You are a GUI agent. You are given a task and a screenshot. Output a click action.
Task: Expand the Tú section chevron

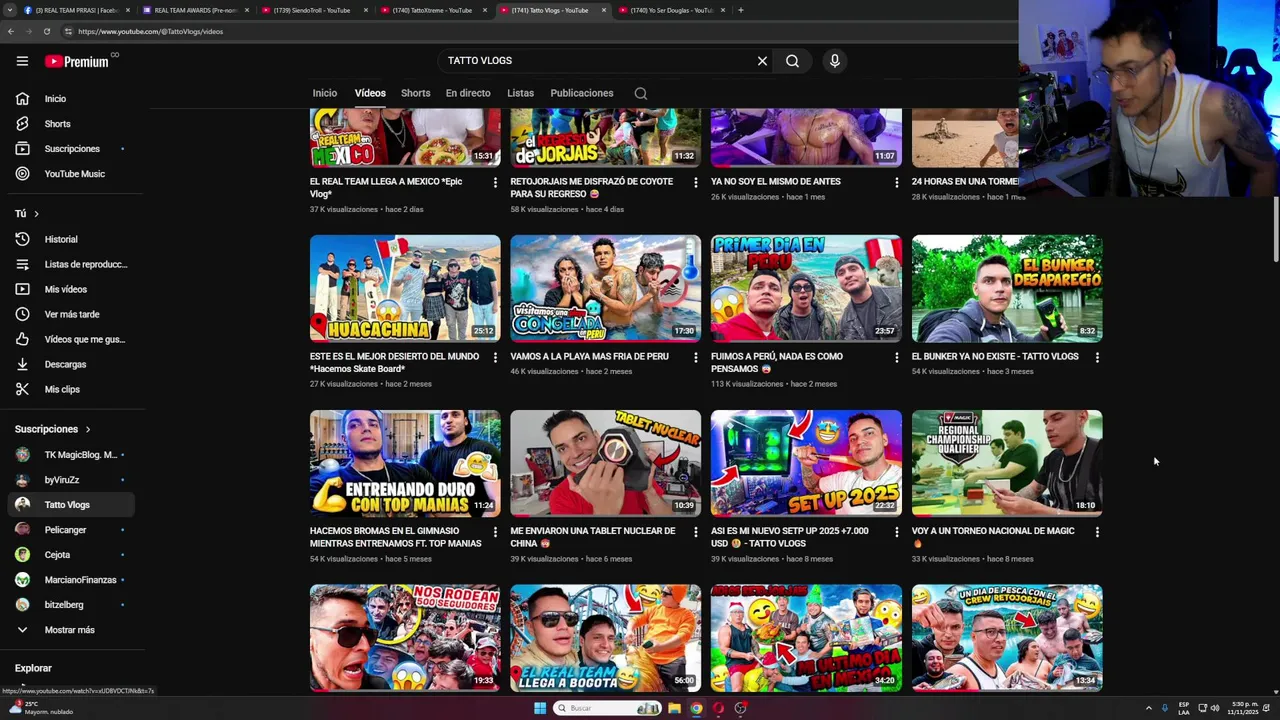point(36,214)
